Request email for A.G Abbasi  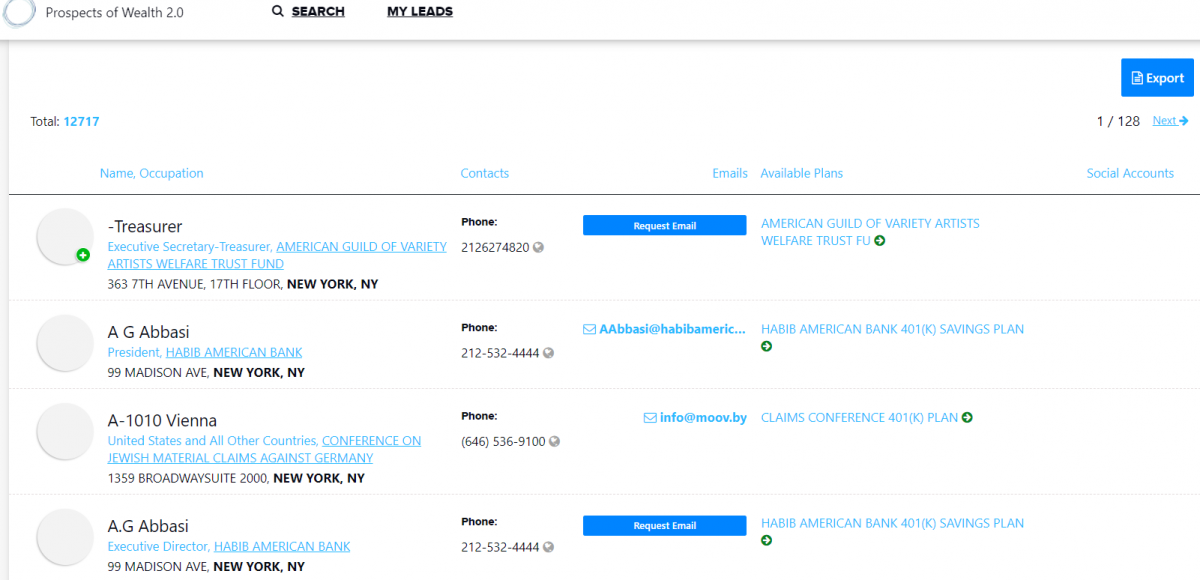664,526
